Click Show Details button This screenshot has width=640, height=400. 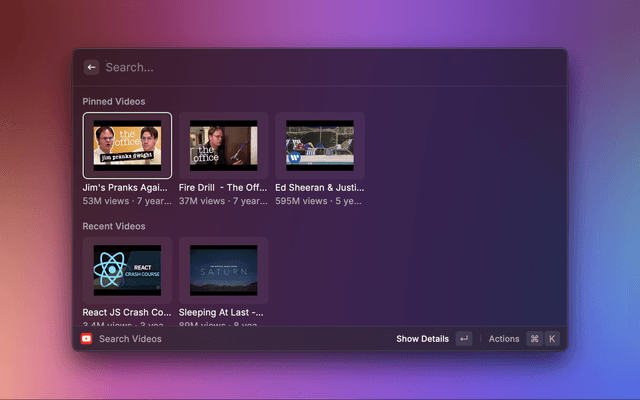click(x=422, y=339)
